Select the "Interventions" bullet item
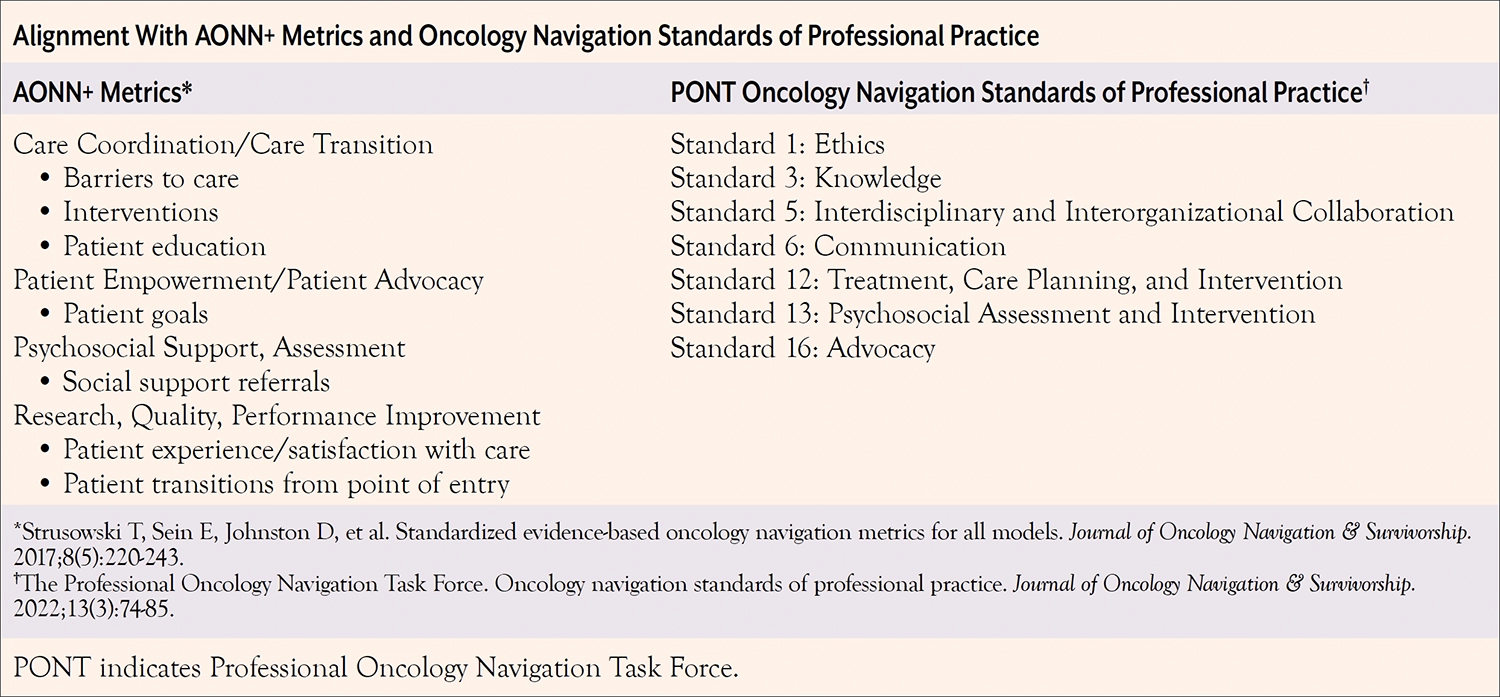Viewport: 1500px width, 697px height. pyautogui.click(x=141, y=213)
